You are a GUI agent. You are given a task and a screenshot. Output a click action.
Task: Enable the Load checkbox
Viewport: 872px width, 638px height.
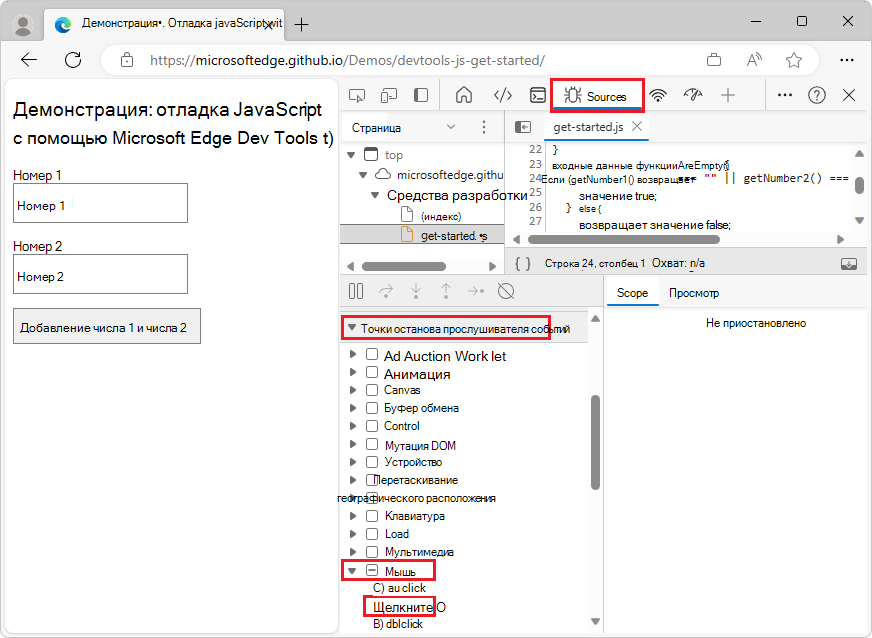point(372,533)
